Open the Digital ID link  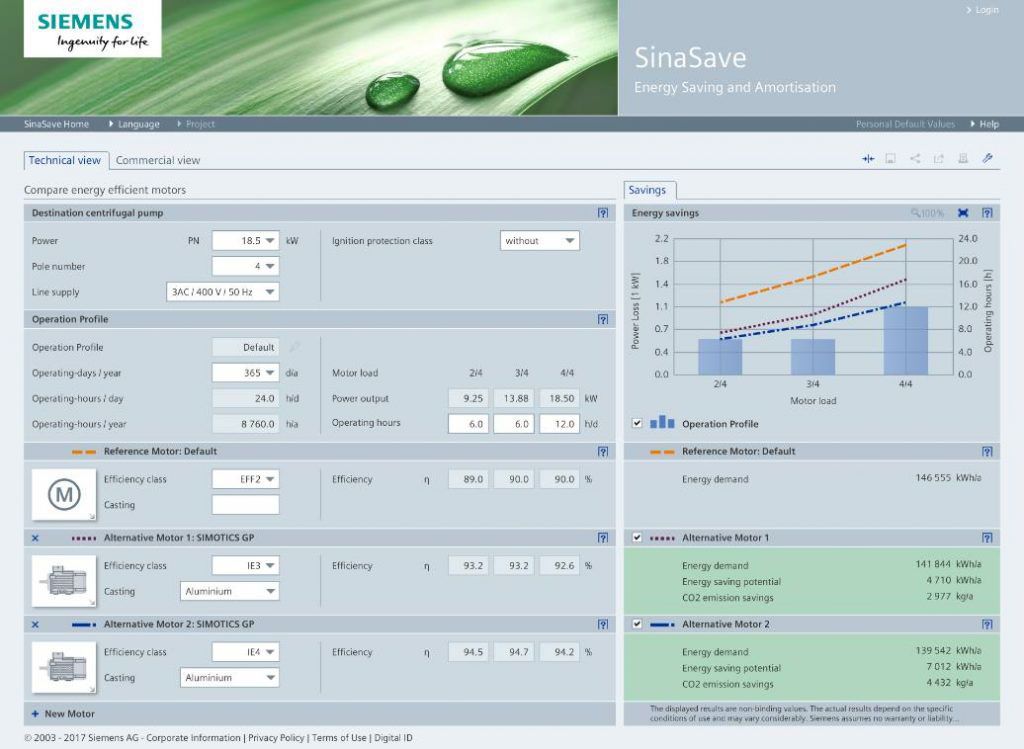[393, 738]
